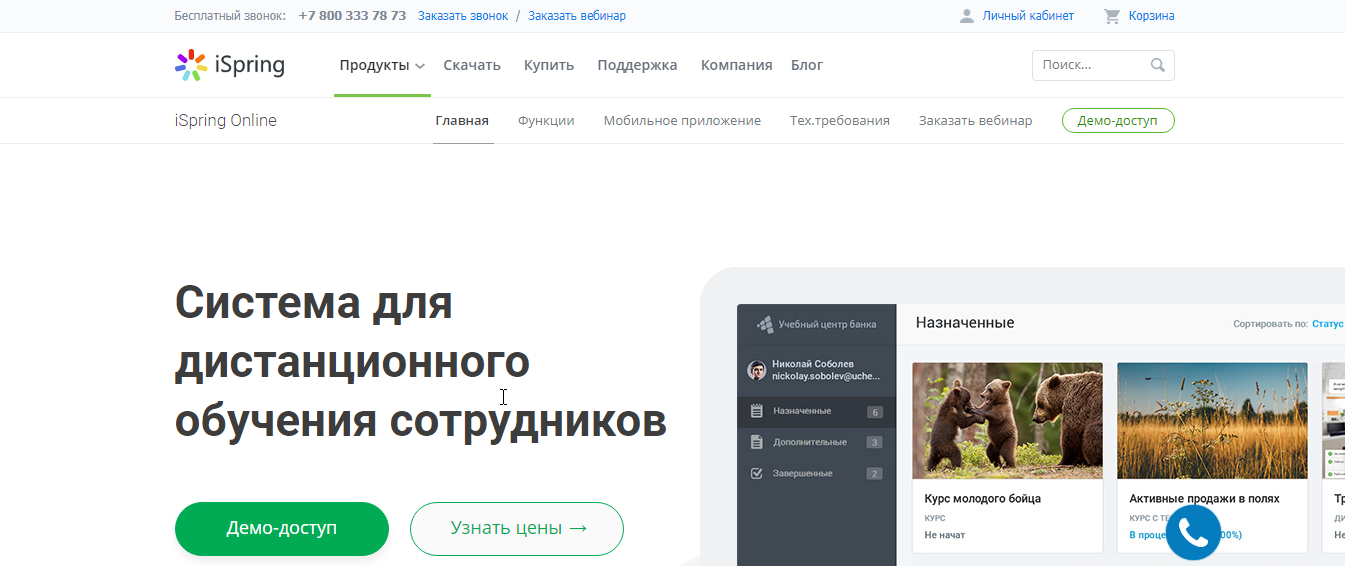The image size is (1345, 566).
Task: Click the Завершенные count badge 2
Action: [875, 474]
